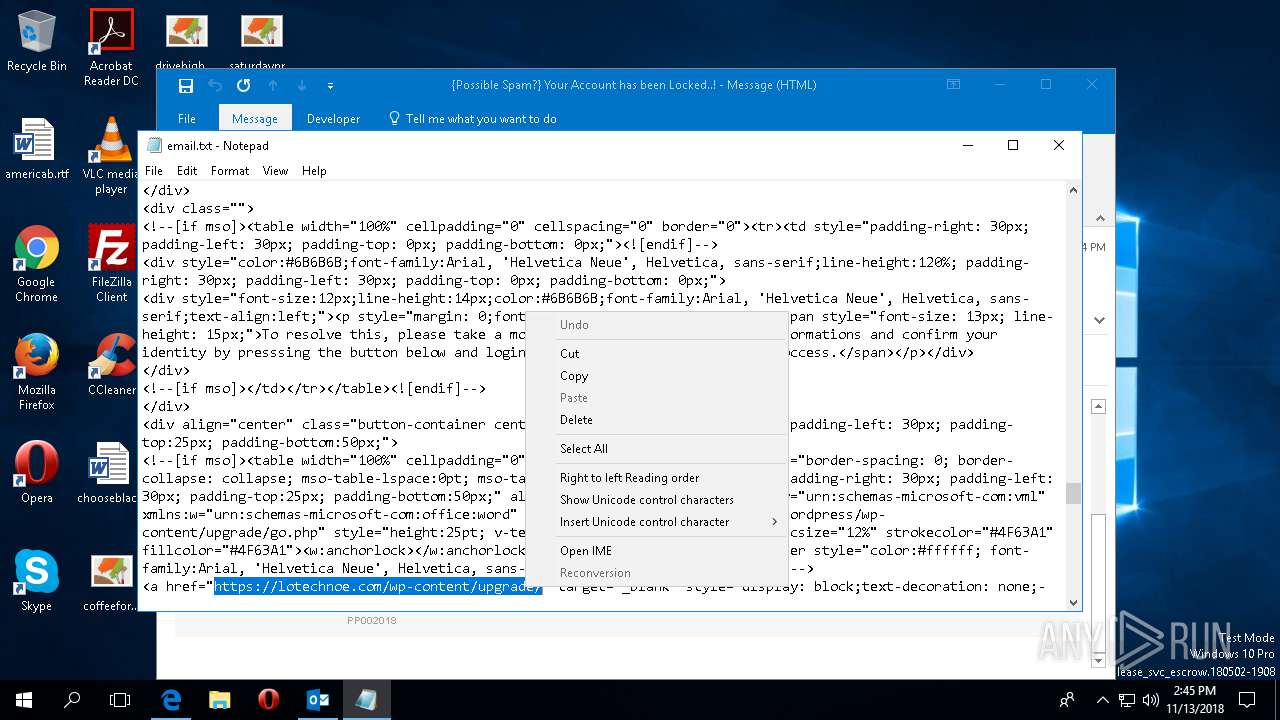Screen dimensions: 1280x720
Task: Open Action Center notifications
Action: (1247, 700)
